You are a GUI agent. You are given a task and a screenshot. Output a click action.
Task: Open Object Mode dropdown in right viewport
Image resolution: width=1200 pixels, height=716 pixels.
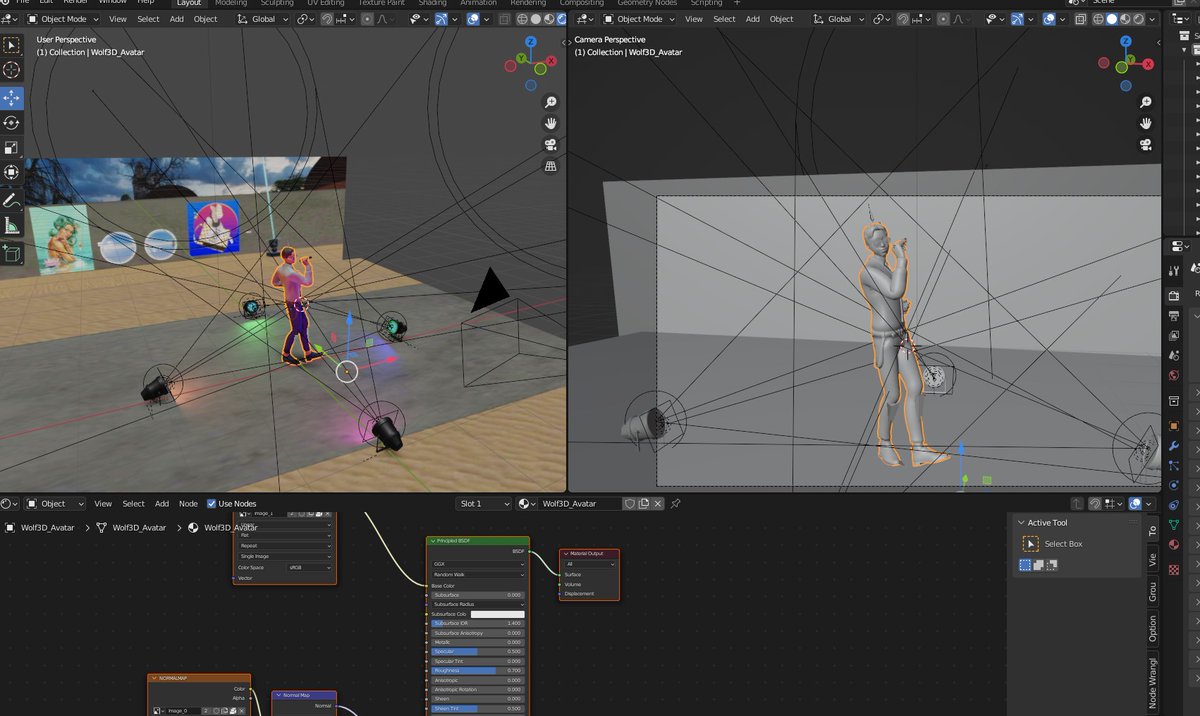point(637,19)
